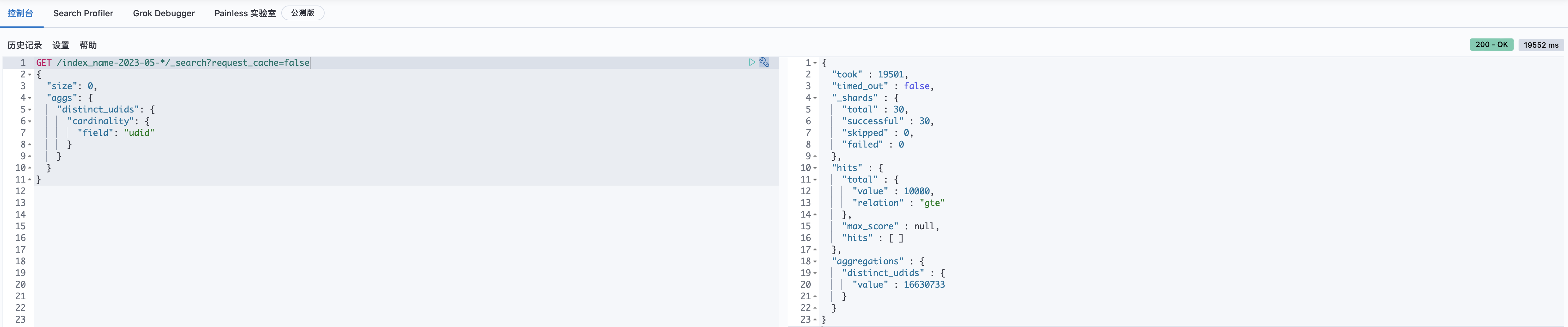Open 历史记录 history
The height and width of the screenshot is (327, 1568).
tap(24, 45)
